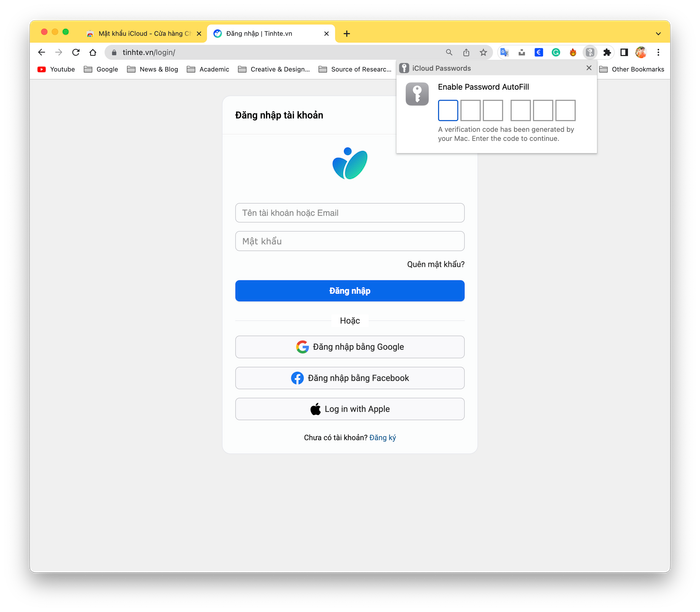Bookmark this page with the star icon
This screenshot has width=700, height=612.
pyautogui.click(x=483, y=52)
